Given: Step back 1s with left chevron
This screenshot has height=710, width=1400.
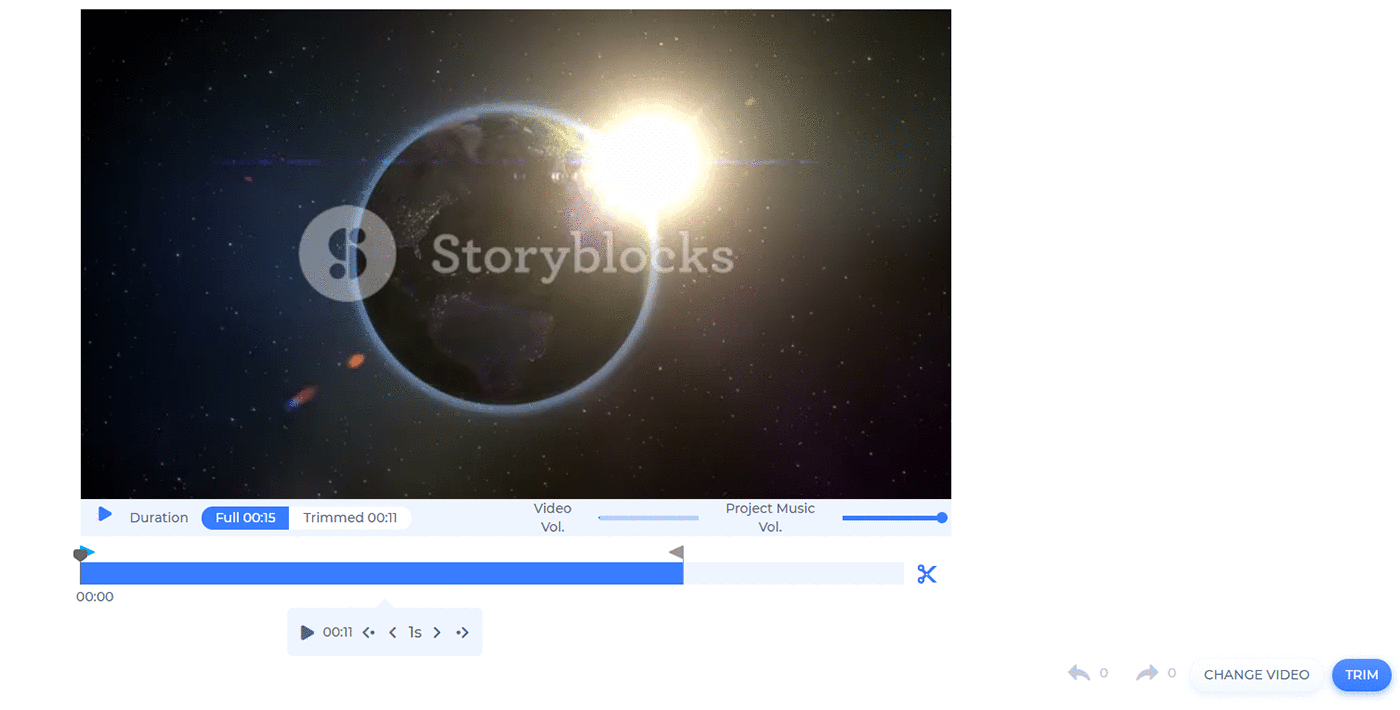Looking at the screenshot, I should pos(392,633).
